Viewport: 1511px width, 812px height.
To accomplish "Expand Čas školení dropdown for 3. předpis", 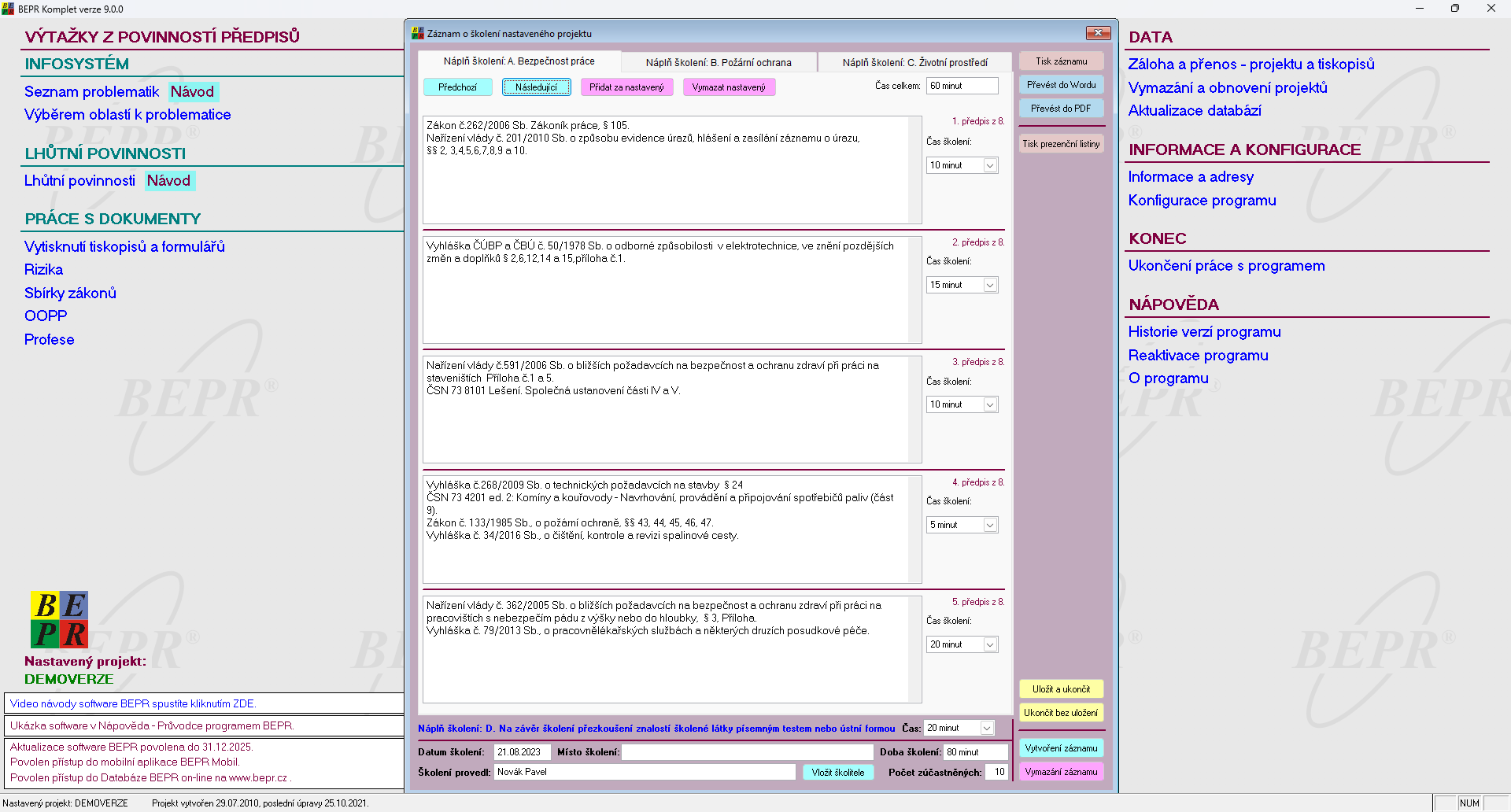I will click(x=990, y=404).
